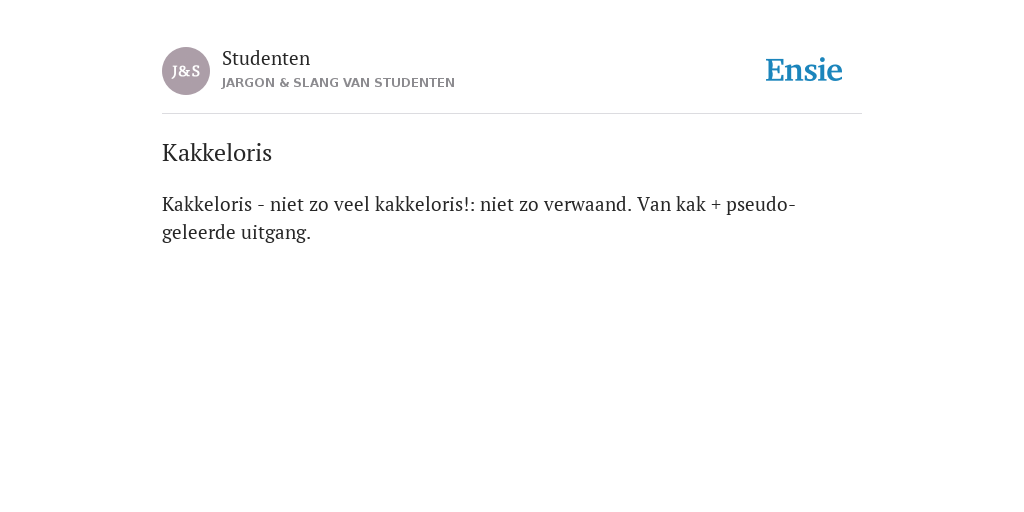Click the dash after the first Kakkeloris
This screenshot has width=1024, height=512.
coord(261,206)
